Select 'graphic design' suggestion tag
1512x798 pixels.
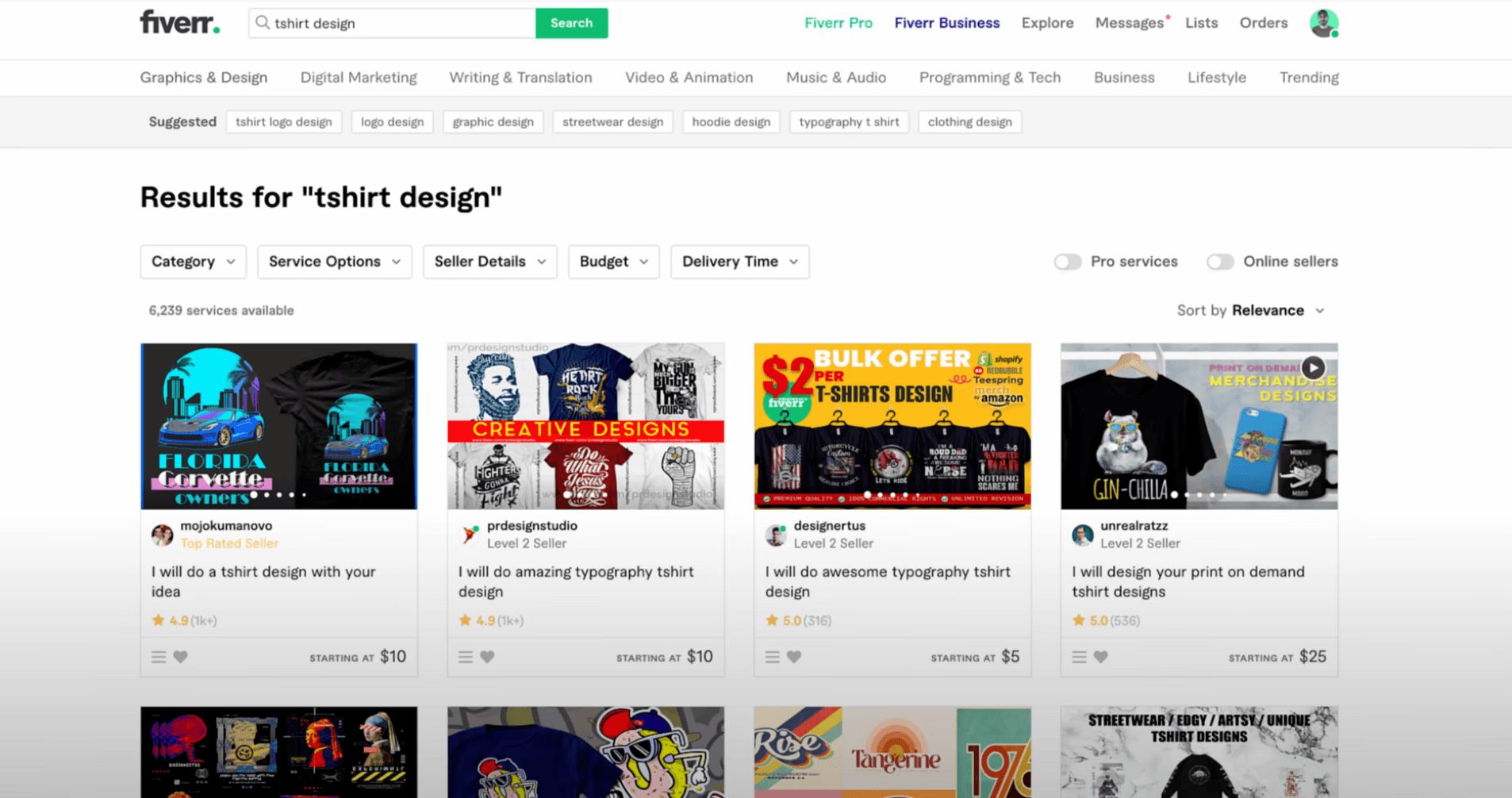click(x=493, y=122)
